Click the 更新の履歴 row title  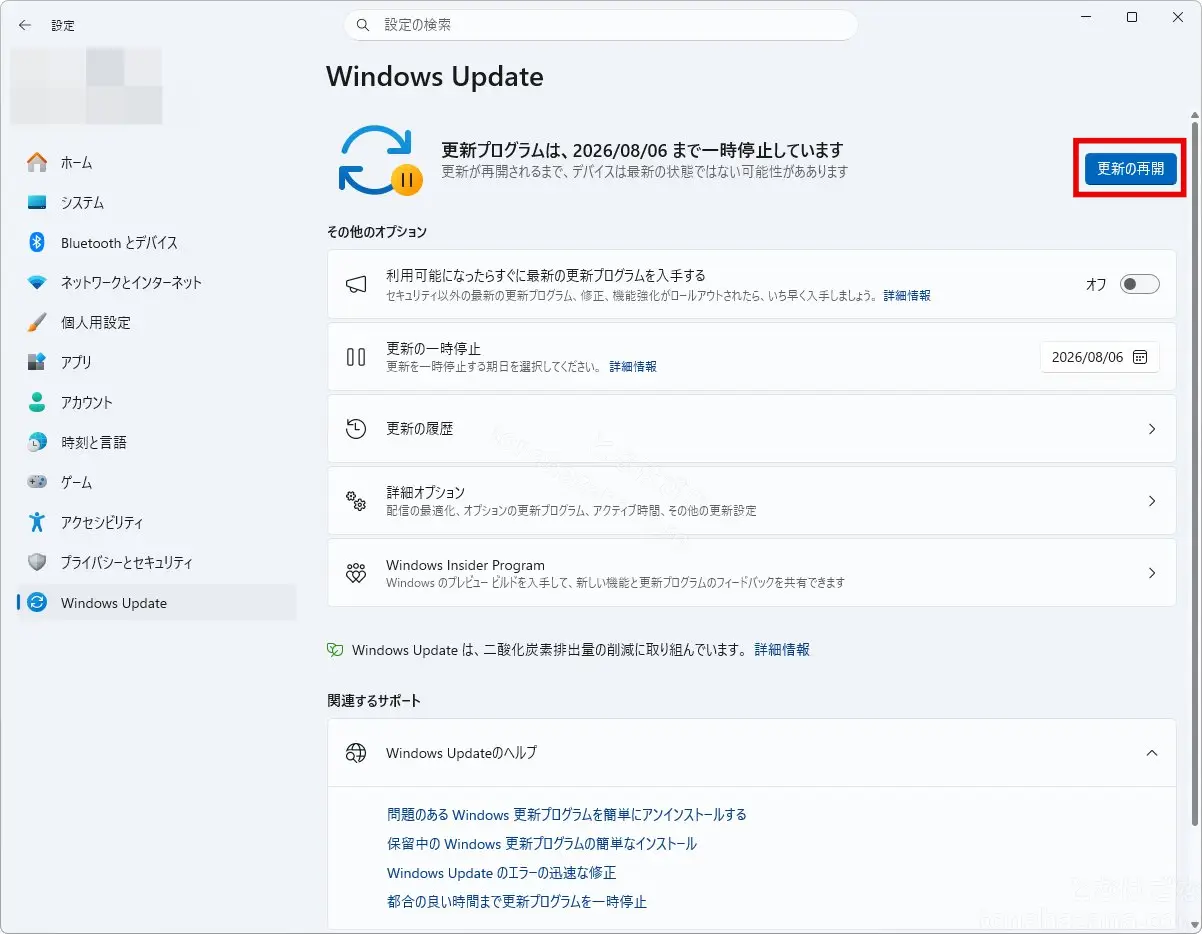(419, 429)
